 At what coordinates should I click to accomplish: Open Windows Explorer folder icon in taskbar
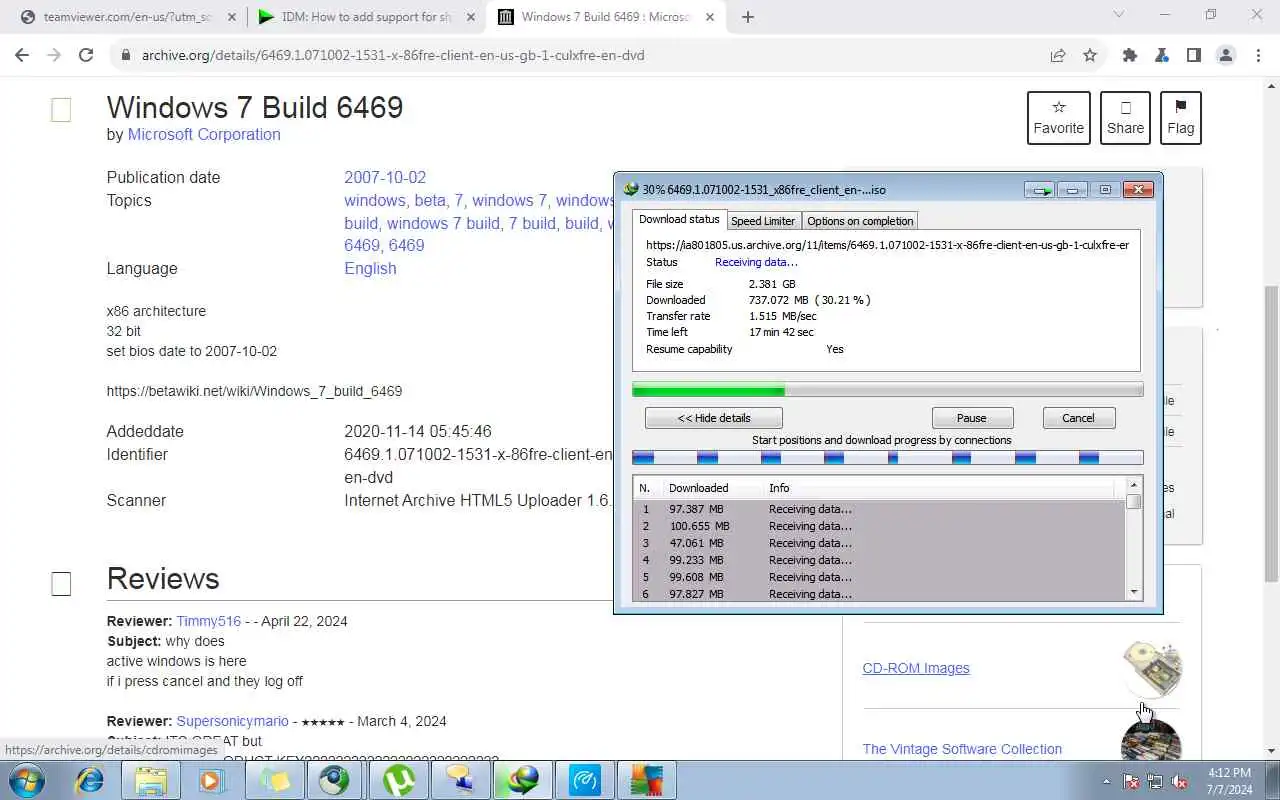click(x=151, y=780)
